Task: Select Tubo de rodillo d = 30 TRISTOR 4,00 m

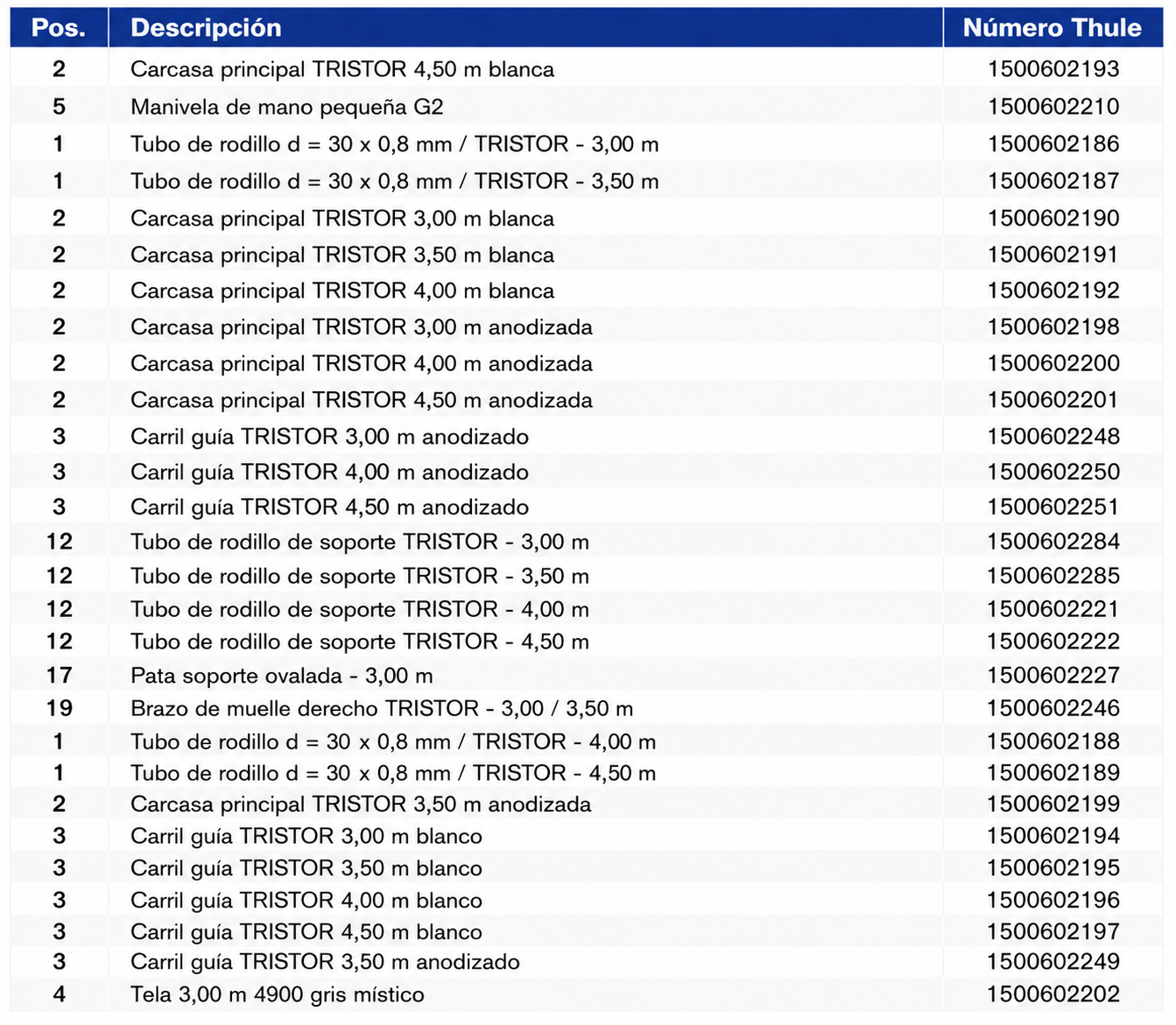Action: pyautogui.click(x=393, y=742)
